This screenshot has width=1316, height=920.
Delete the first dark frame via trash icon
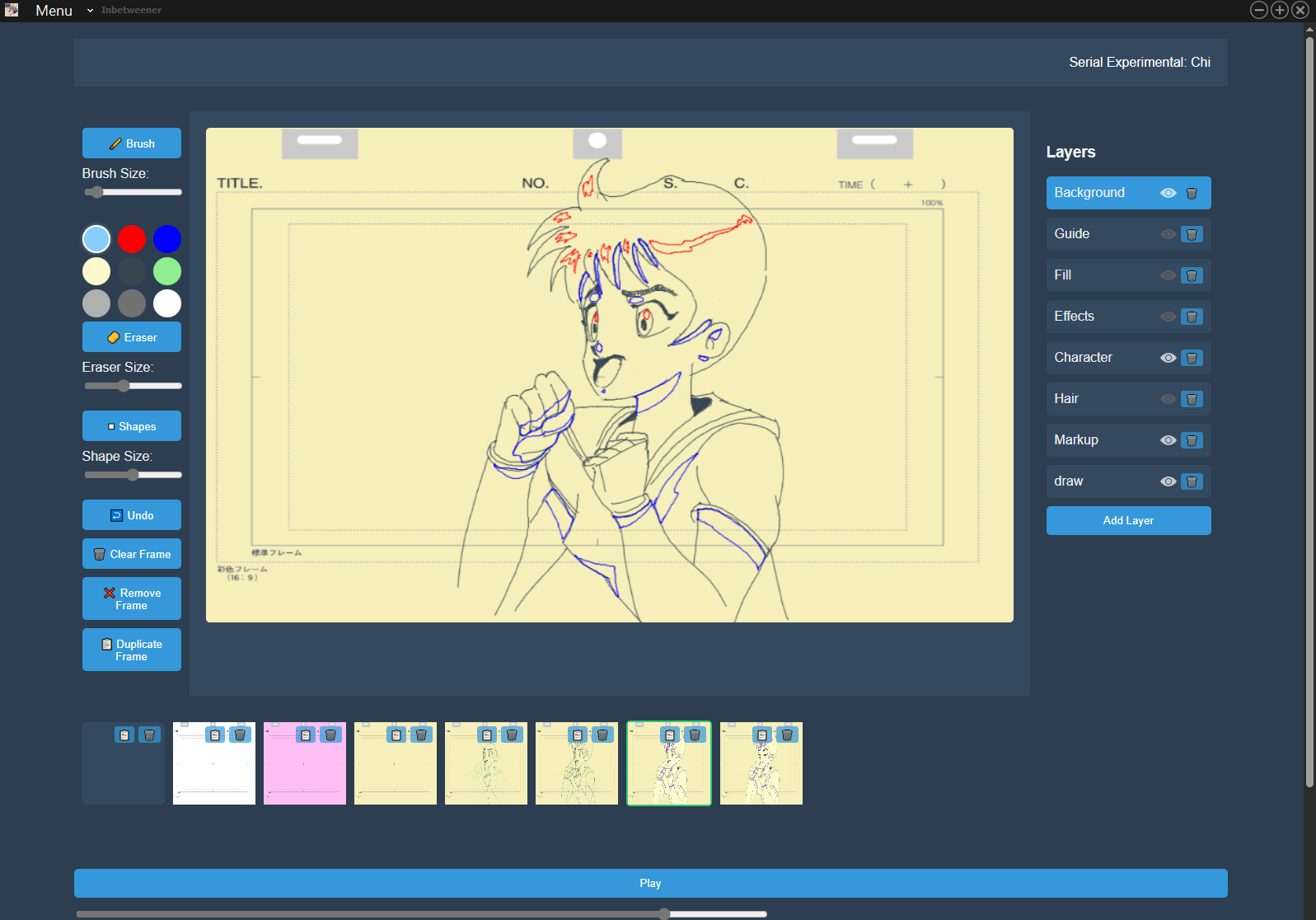point(149,735)
